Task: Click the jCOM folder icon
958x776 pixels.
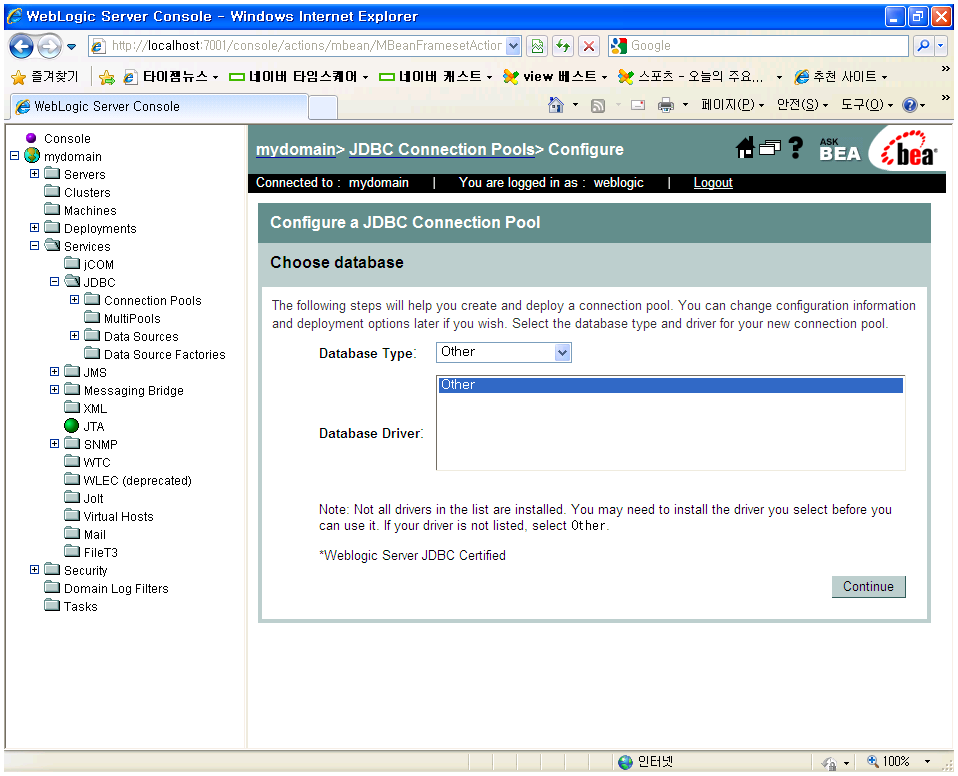Action: click(x=72, y=263)
